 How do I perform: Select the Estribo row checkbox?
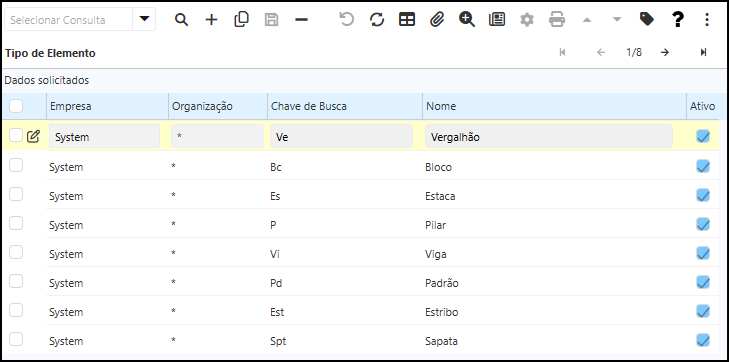click(16, 310)
